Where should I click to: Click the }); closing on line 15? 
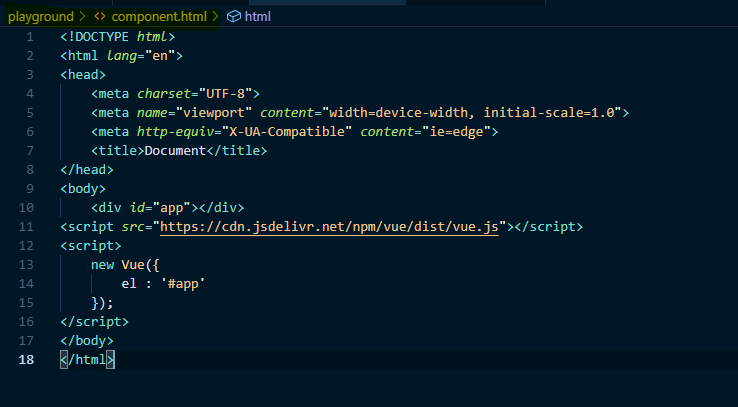(102, 303)
